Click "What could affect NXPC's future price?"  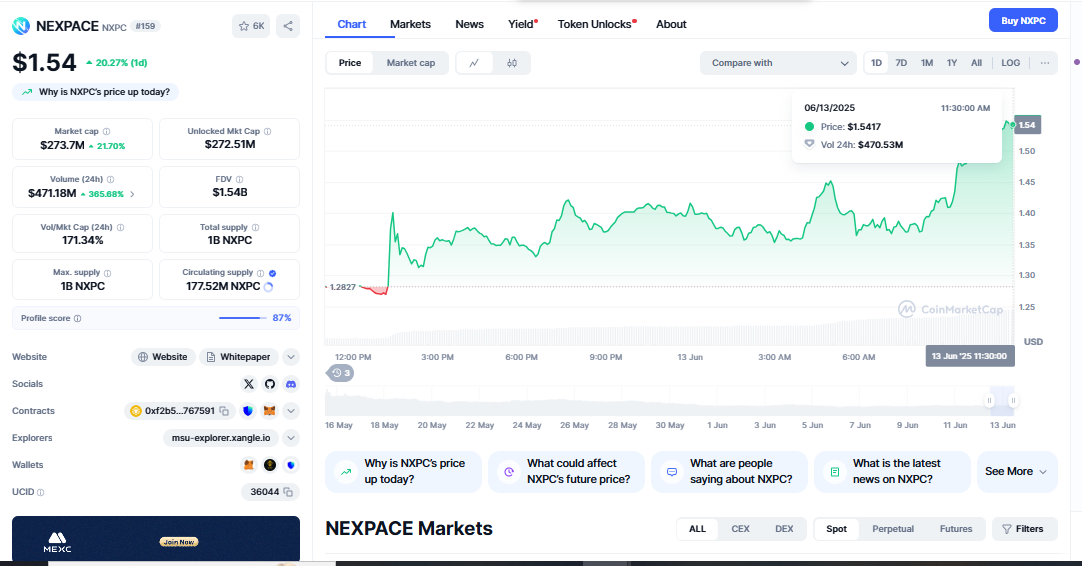click(566, 471)
